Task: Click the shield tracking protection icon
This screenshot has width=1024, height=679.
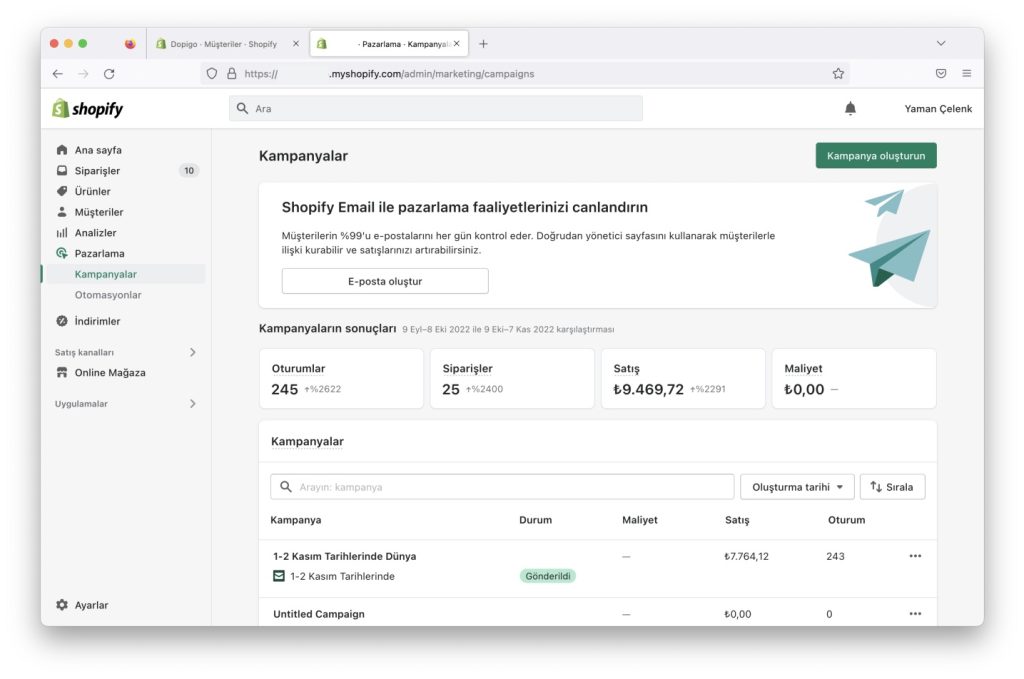Action: [212, 74]
